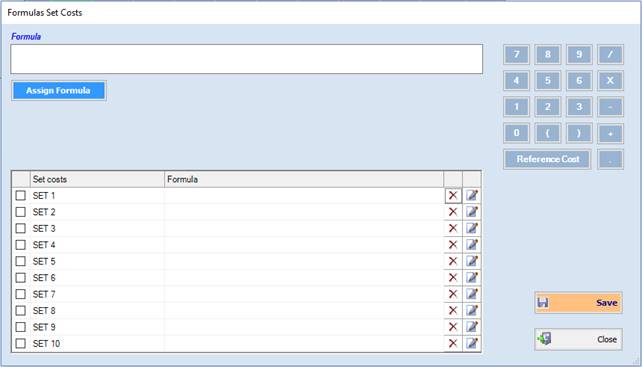Delete the formula for SET 4
The image size is (642, 367).
(453, 245)
